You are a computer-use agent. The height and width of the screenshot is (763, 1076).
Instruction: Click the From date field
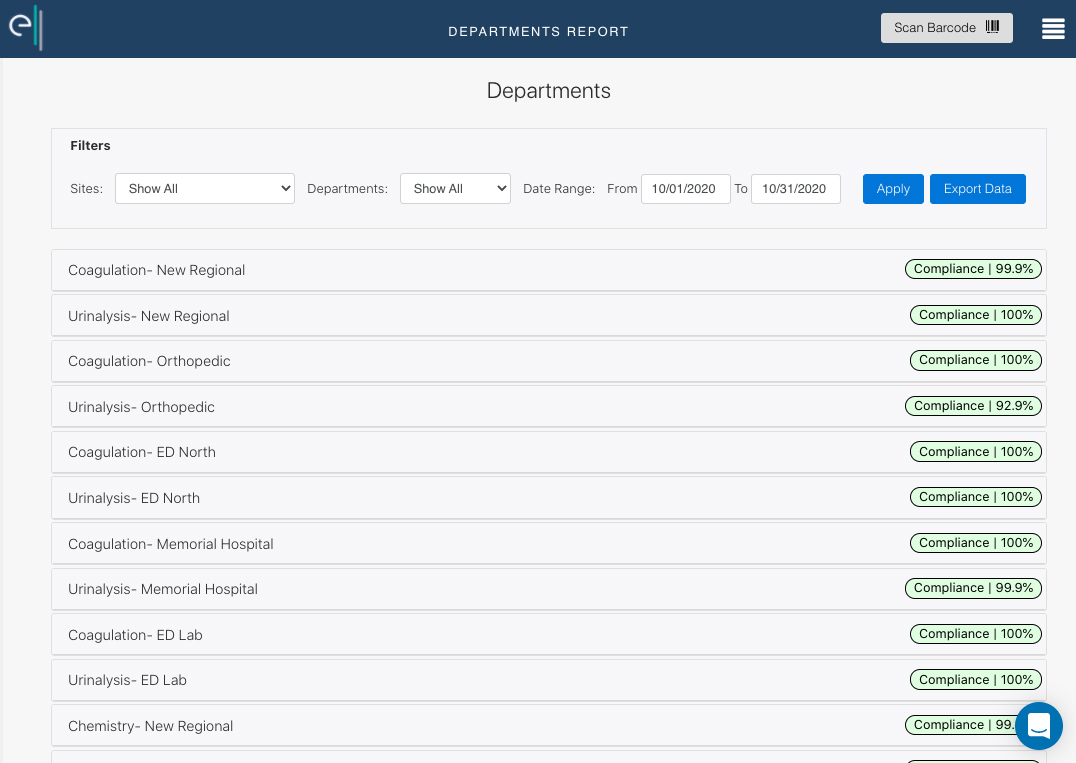[x=686, y=189]
